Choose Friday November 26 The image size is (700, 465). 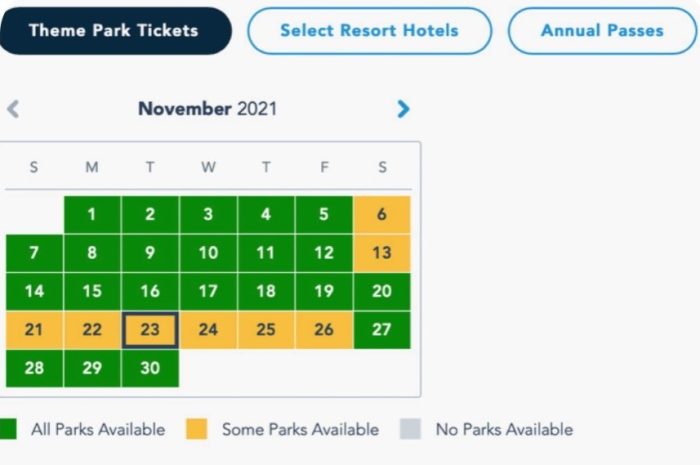tap(324, 330)
